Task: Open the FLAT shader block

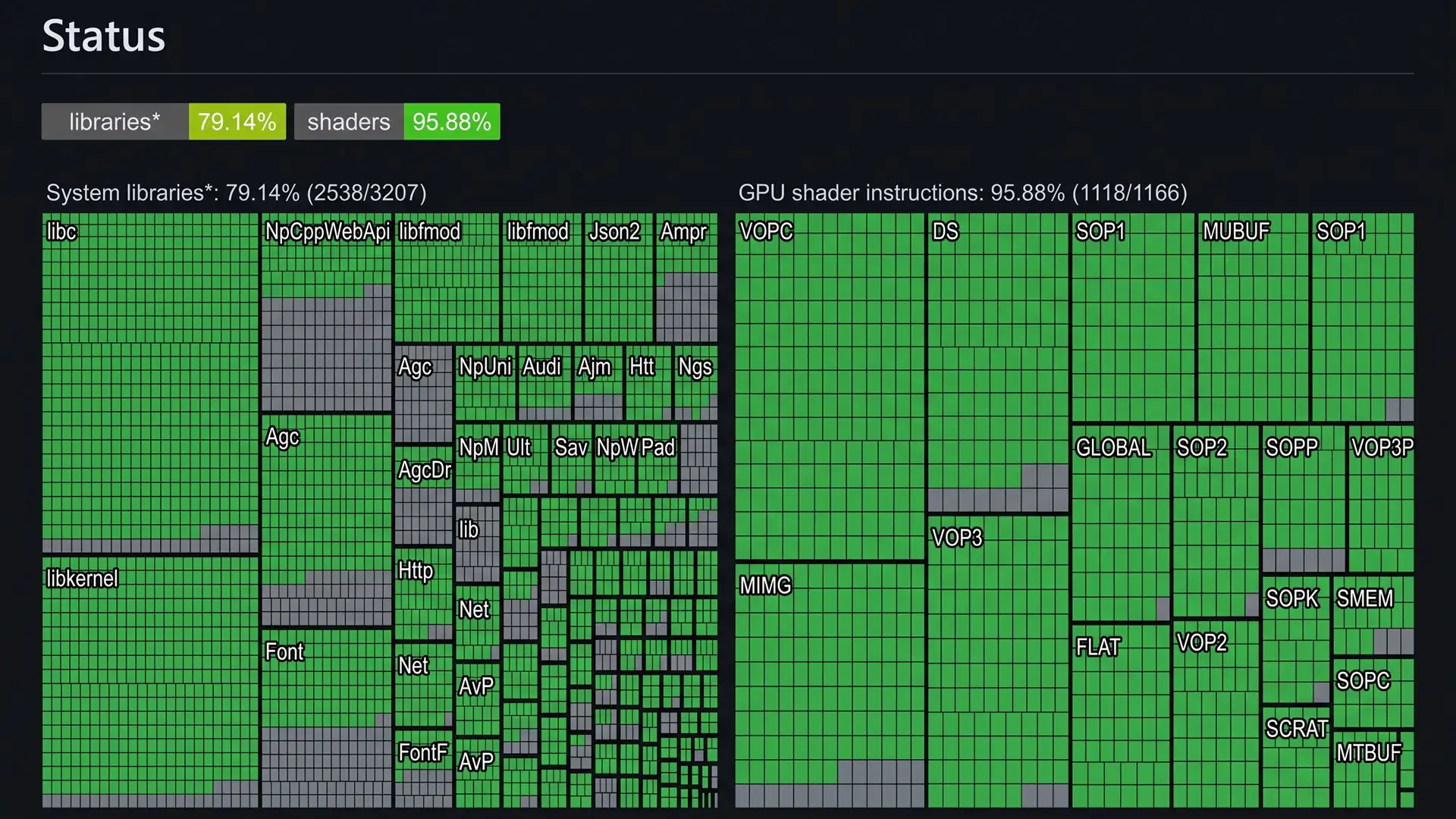Action: [1121, 716]
